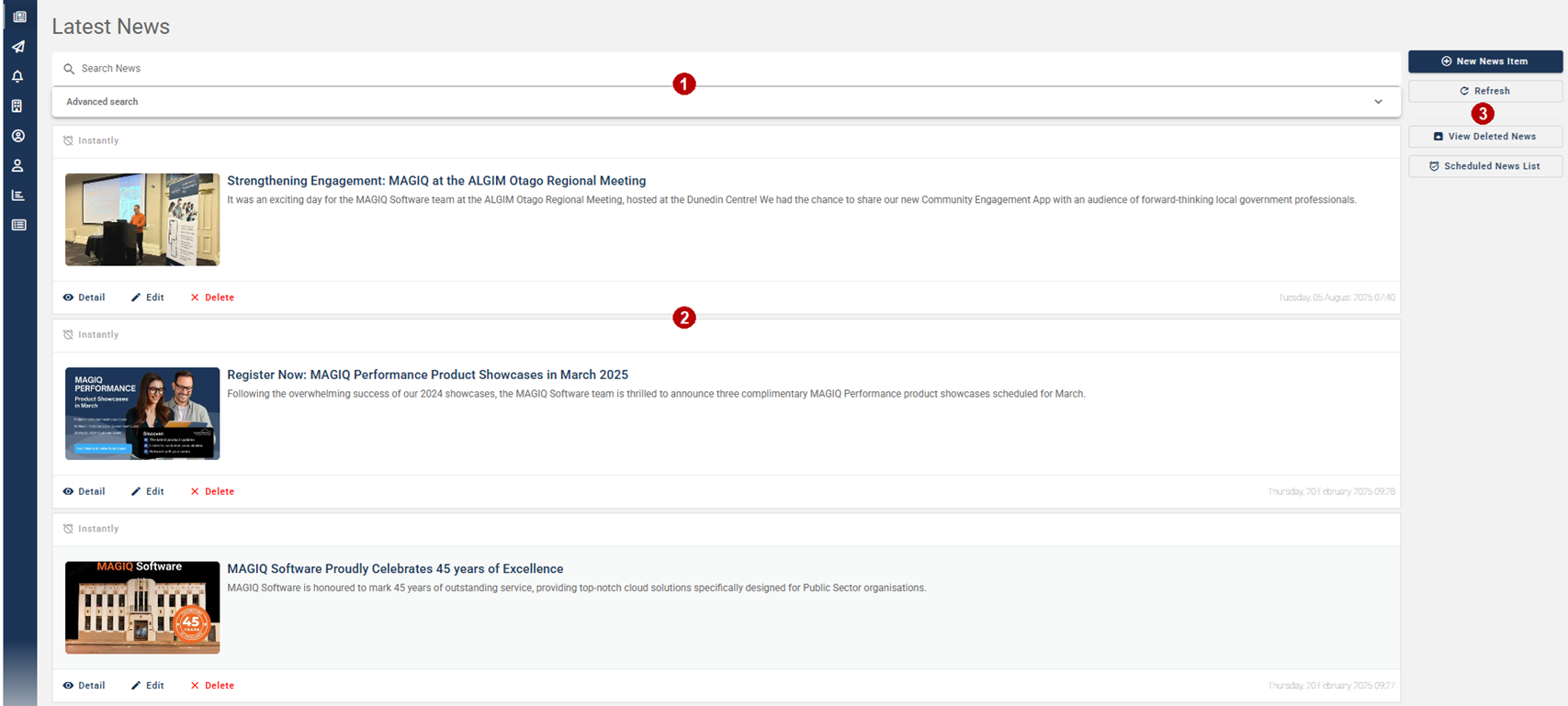
Task: Delete the 45 years of Excellence news
Action: coord(212,686)
